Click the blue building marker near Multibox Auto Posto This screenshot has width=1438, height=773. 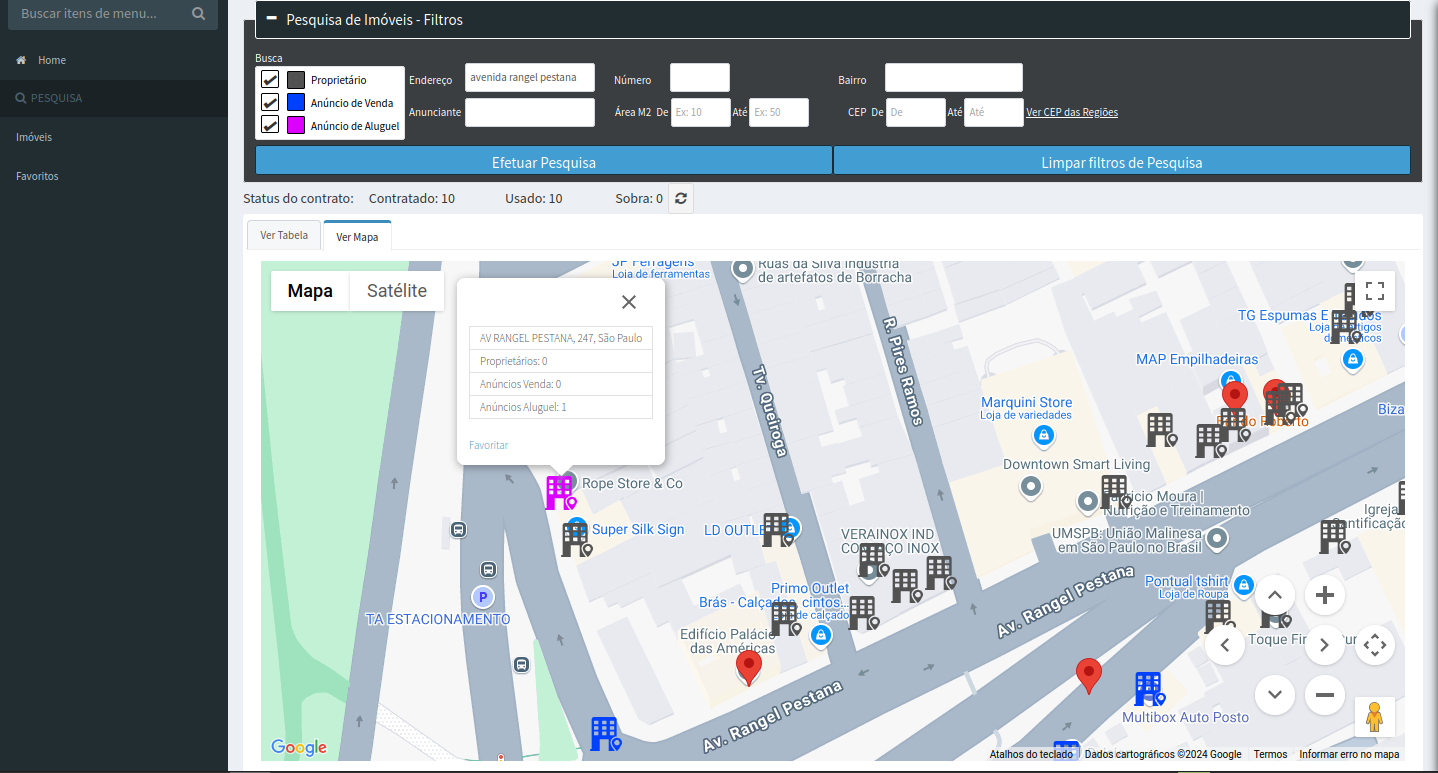point(1148,689)
